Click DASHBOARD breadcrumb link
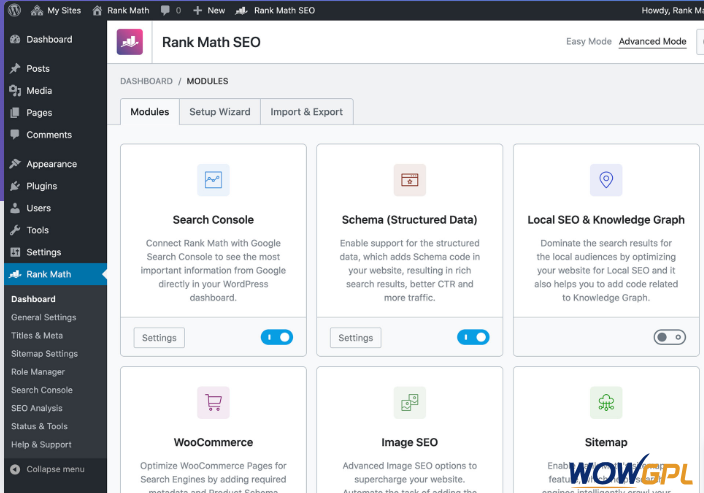The height and width of the screenshot is (493, 704). (x=146, y=81)
